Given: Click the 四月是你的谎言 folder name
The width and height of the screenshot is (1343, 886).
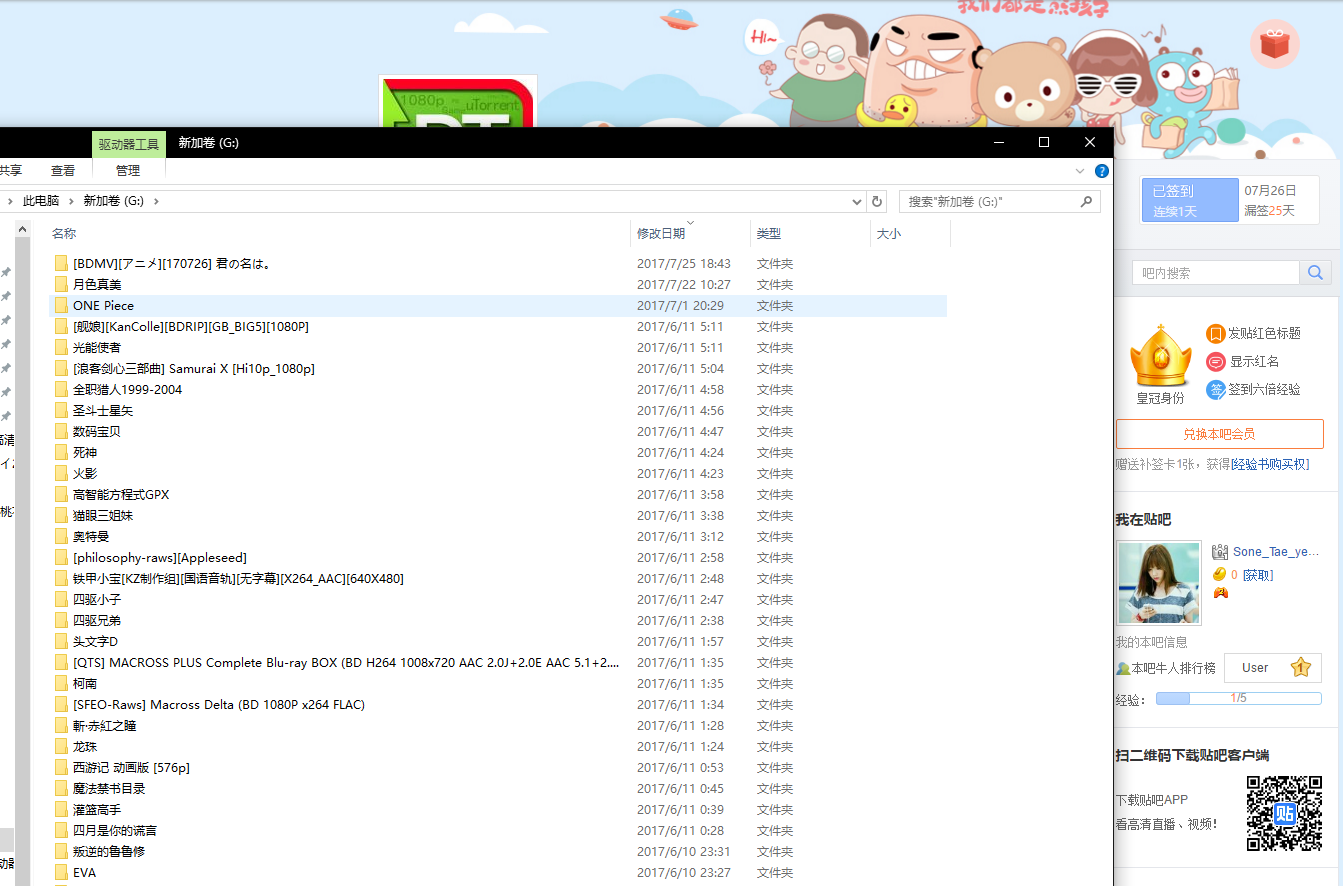Looking at the screenshot, I should [115, 831].
